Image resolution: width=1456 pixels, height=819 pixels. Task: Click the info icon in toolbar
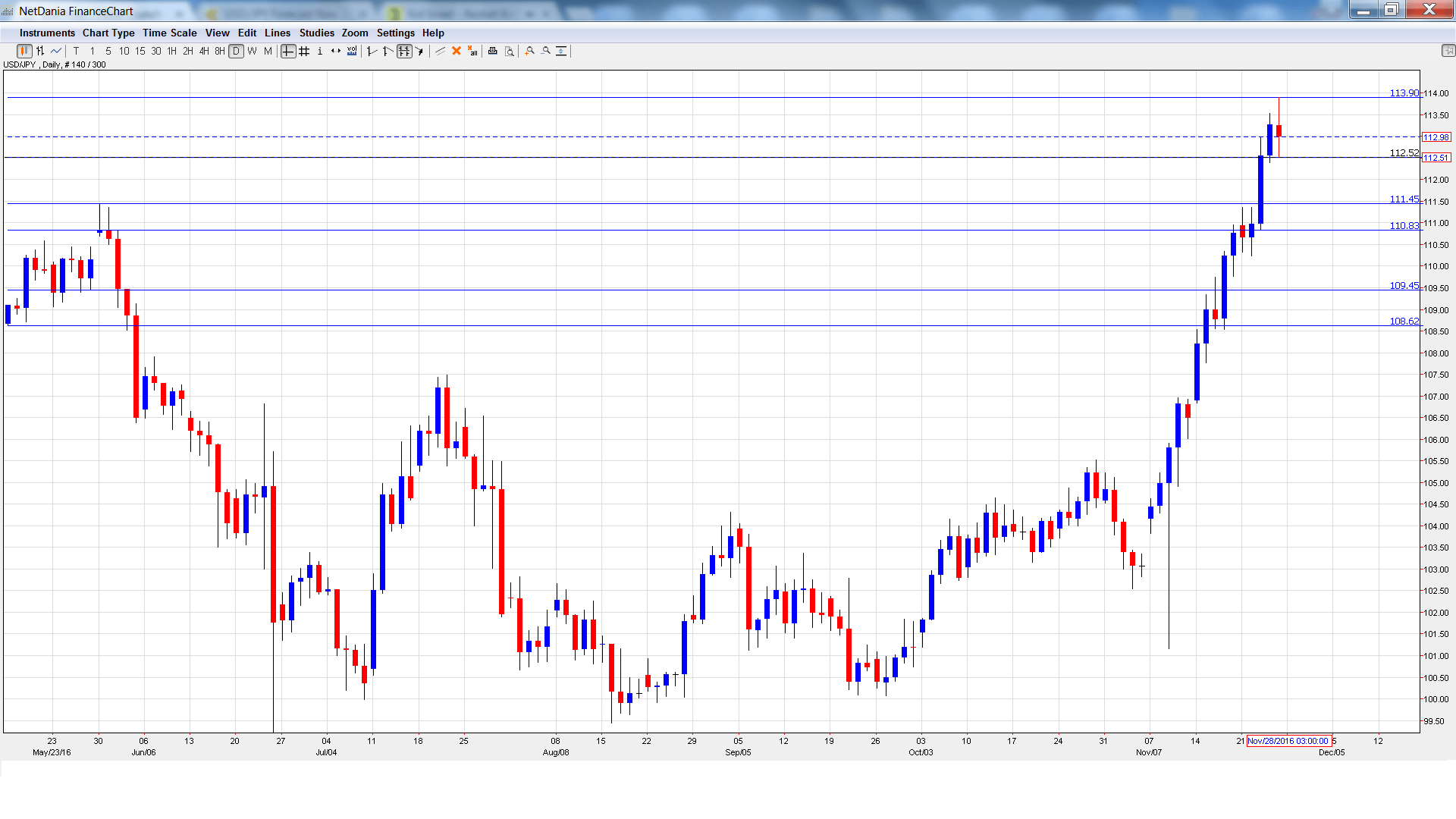coord(320,51)
